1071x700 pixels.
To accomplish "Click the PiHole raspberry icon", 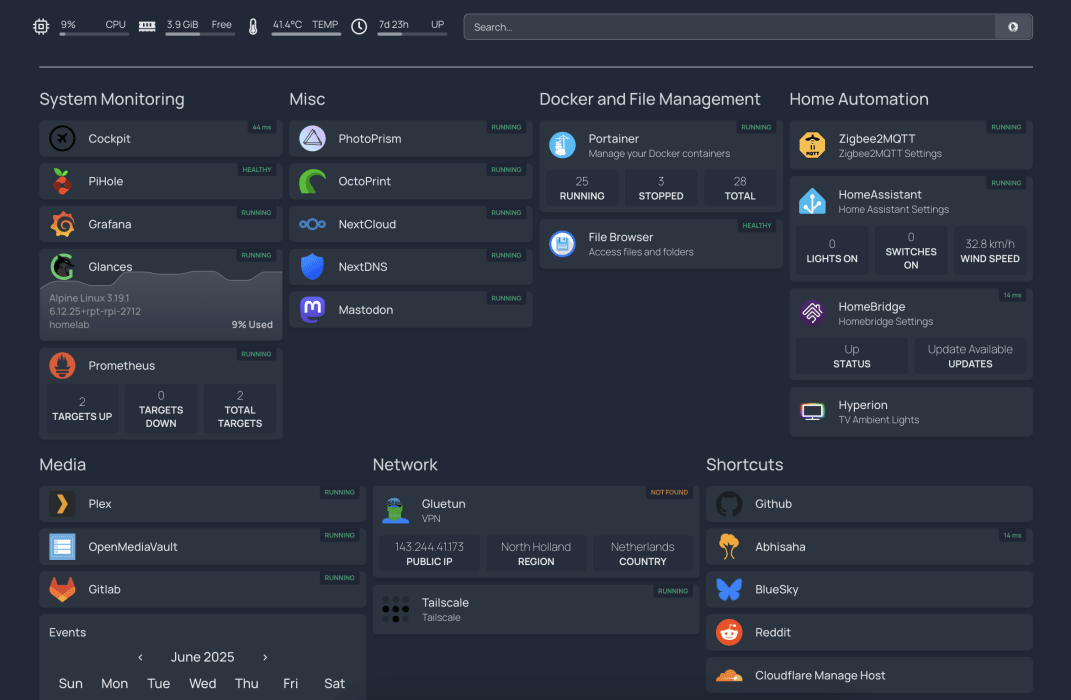I will [62, 182].
